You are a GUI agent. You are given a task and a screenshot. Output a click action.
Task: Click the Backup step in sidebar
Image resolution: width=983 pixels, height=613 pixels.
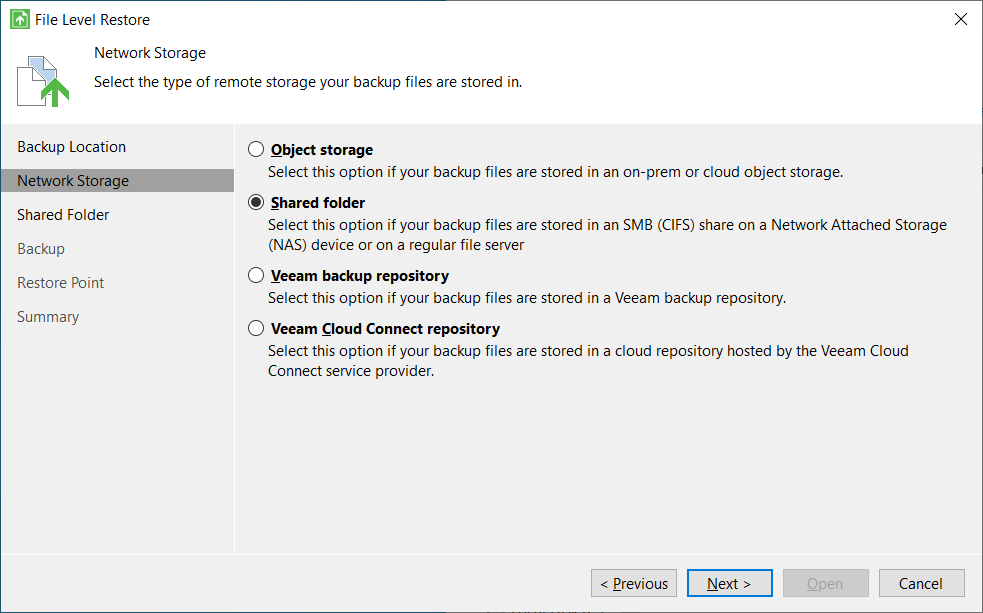click(41, 249)
